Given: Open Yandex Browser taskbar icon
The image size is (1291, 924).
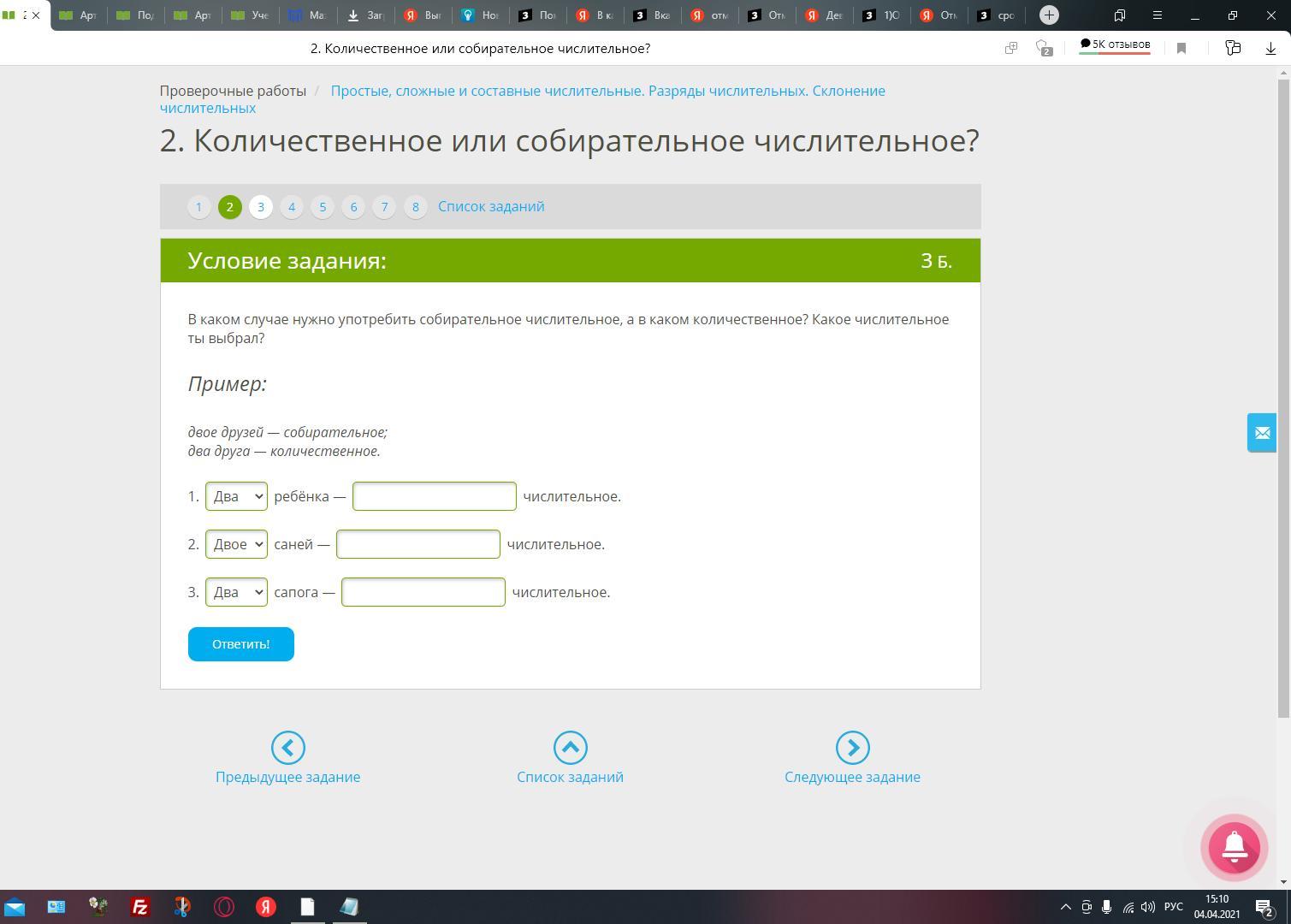Looking at the screenshot, I should 266,907.
